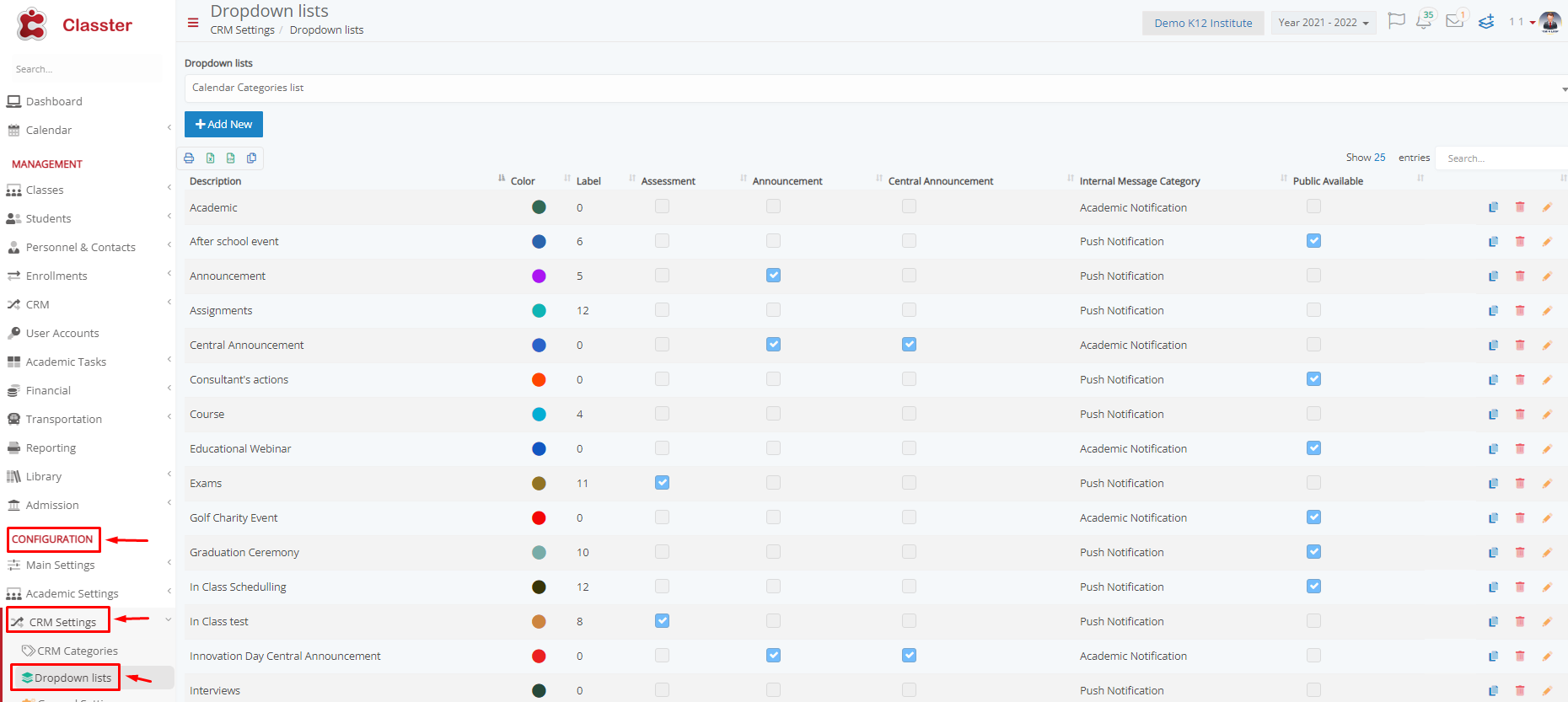Delete the Central Announcement row
Screen dimensions: 1568x702
tap(1520, 346)
